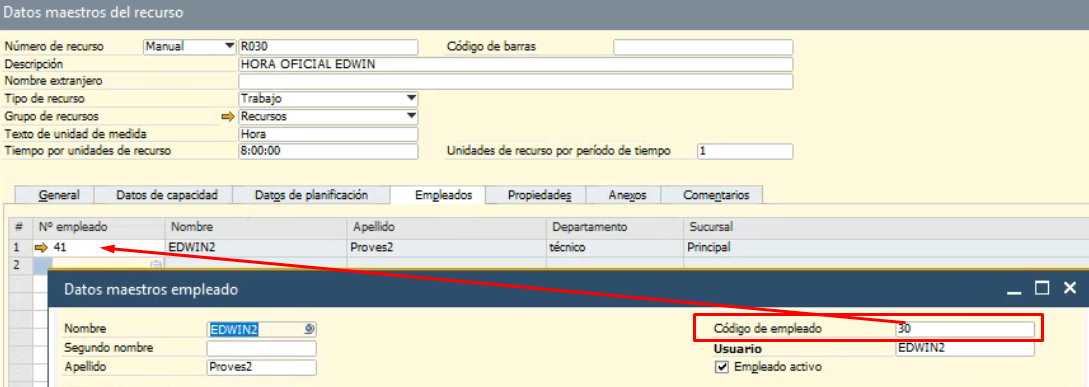The image size is (1089, 387).
Task: Click lookup icon in Nombre field EDWIN2
Action: 309,329
